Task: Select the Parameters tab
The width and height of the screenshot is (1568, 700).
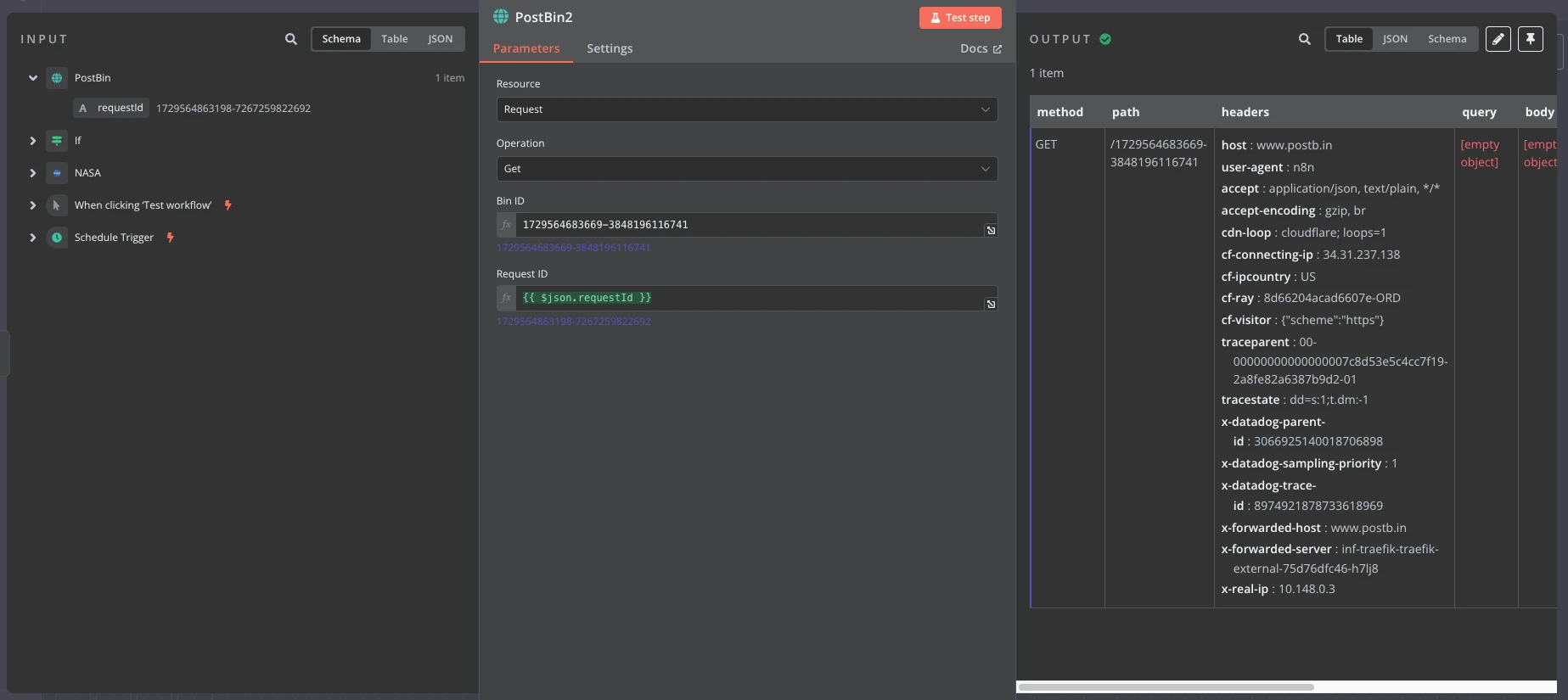Action: pyautogui.click(x=526, y=48)
